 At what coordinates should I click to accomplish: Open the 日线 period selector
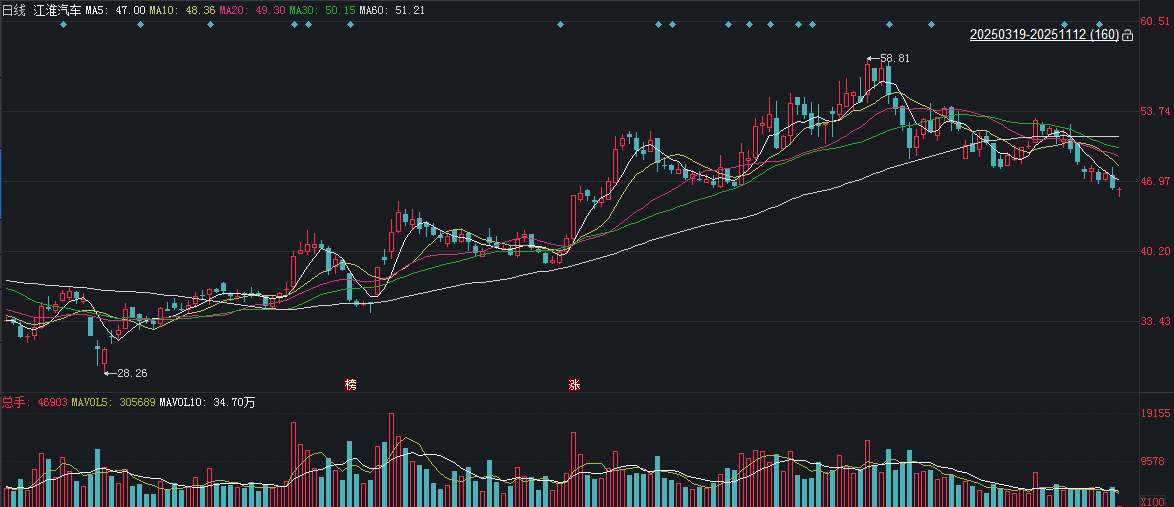(x=15, y=9)
